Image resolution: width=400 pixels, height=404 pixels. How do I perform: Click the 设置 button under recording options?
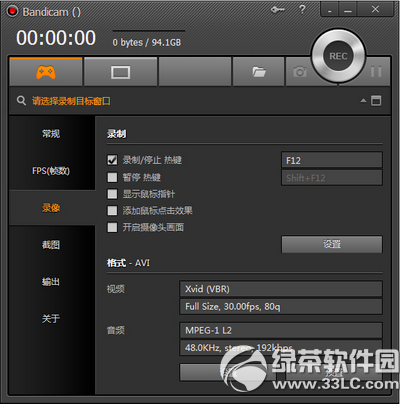pos(332,244)
